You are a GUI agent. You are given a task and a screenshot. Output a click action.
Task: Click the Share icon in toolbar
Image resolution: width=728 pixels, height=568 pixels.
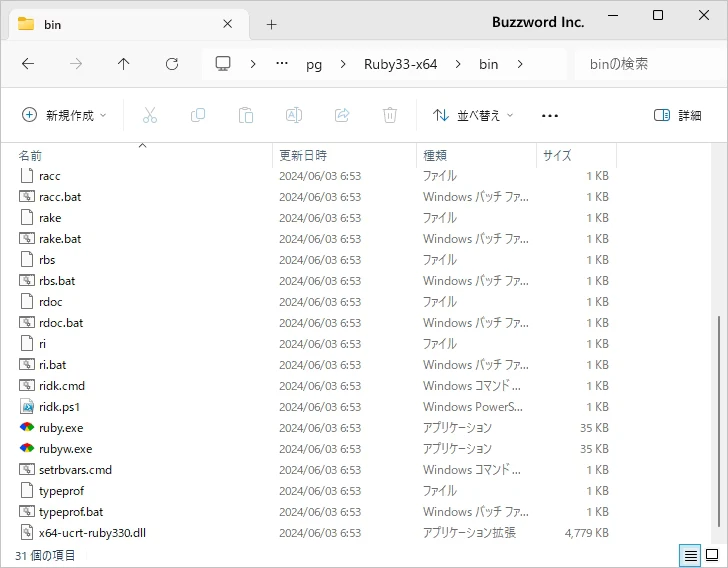click(x=342, y=115)
